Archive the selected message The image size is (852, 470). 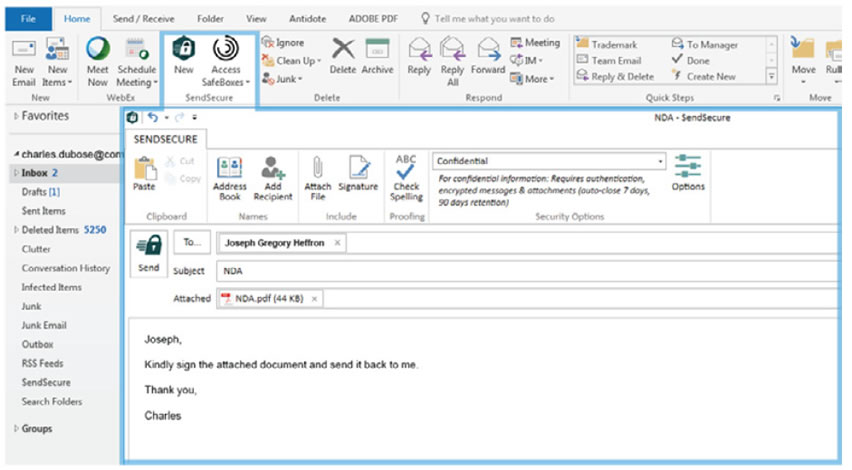point(377,56)
